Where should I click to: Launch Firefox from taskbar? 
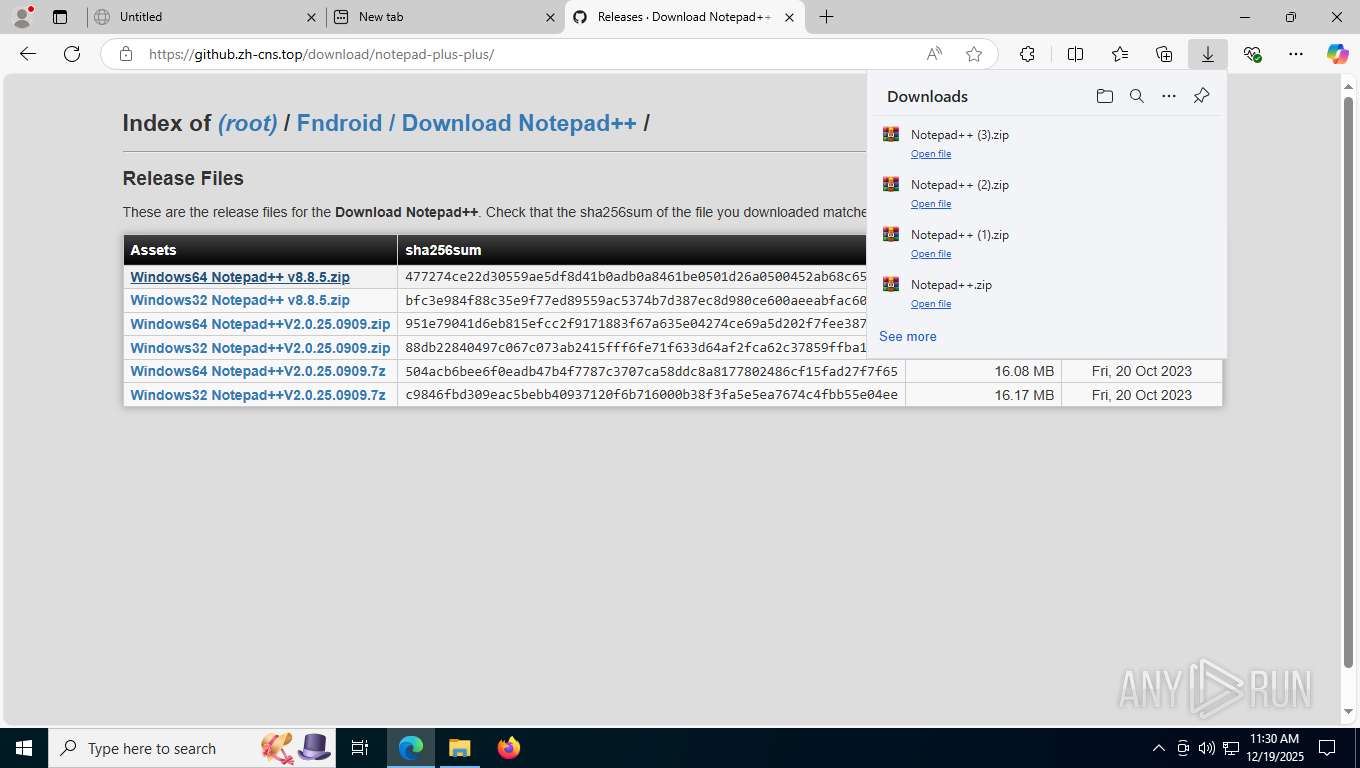(x=509, y=748)
